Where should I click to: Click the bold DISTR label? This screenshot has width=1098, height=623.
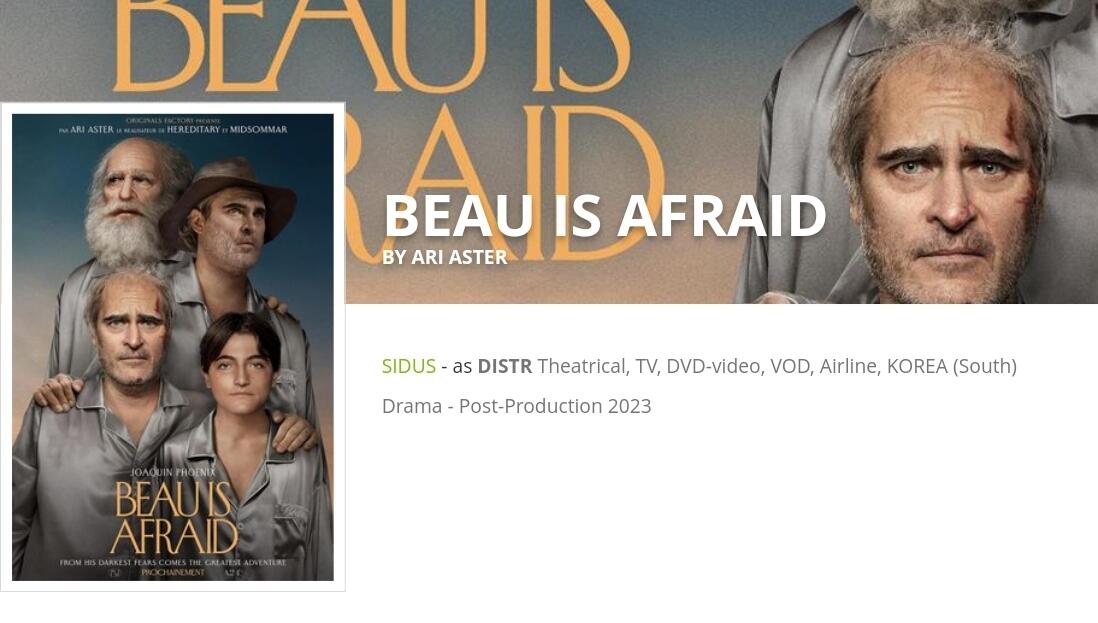click(x=504, y=366)
